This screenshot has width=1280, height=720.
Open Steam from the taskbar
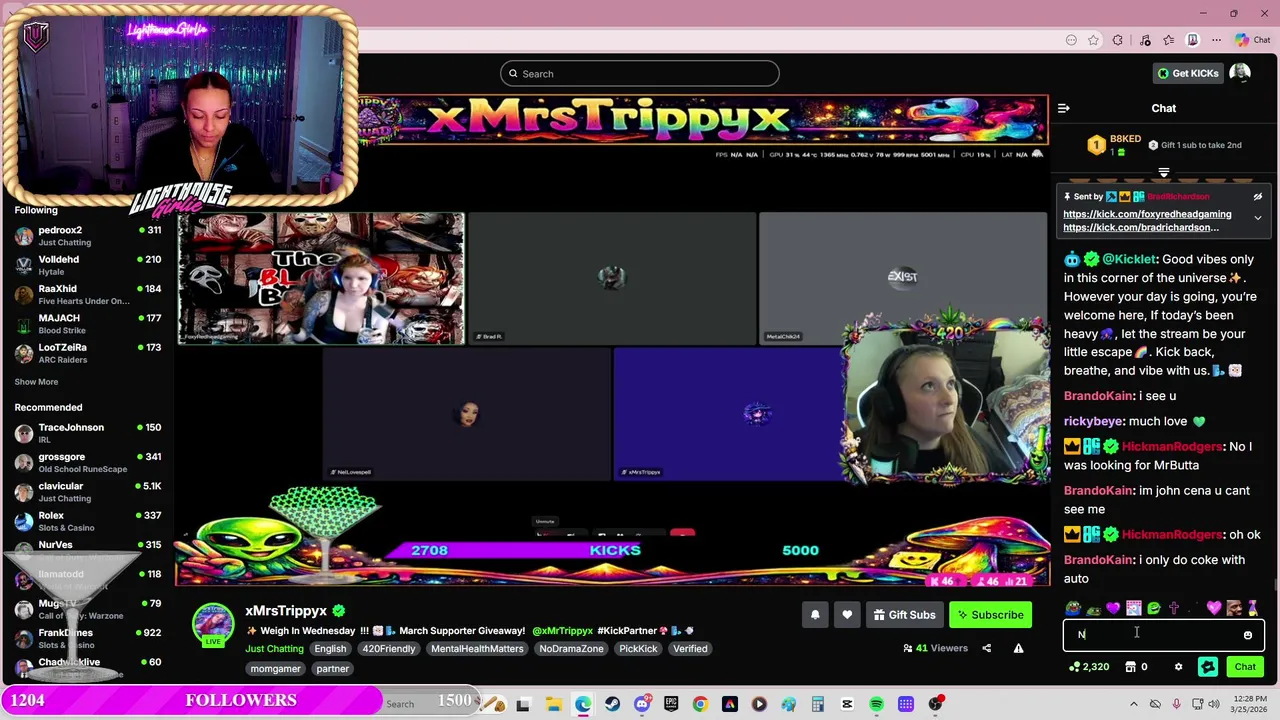[x=612, y=704]
